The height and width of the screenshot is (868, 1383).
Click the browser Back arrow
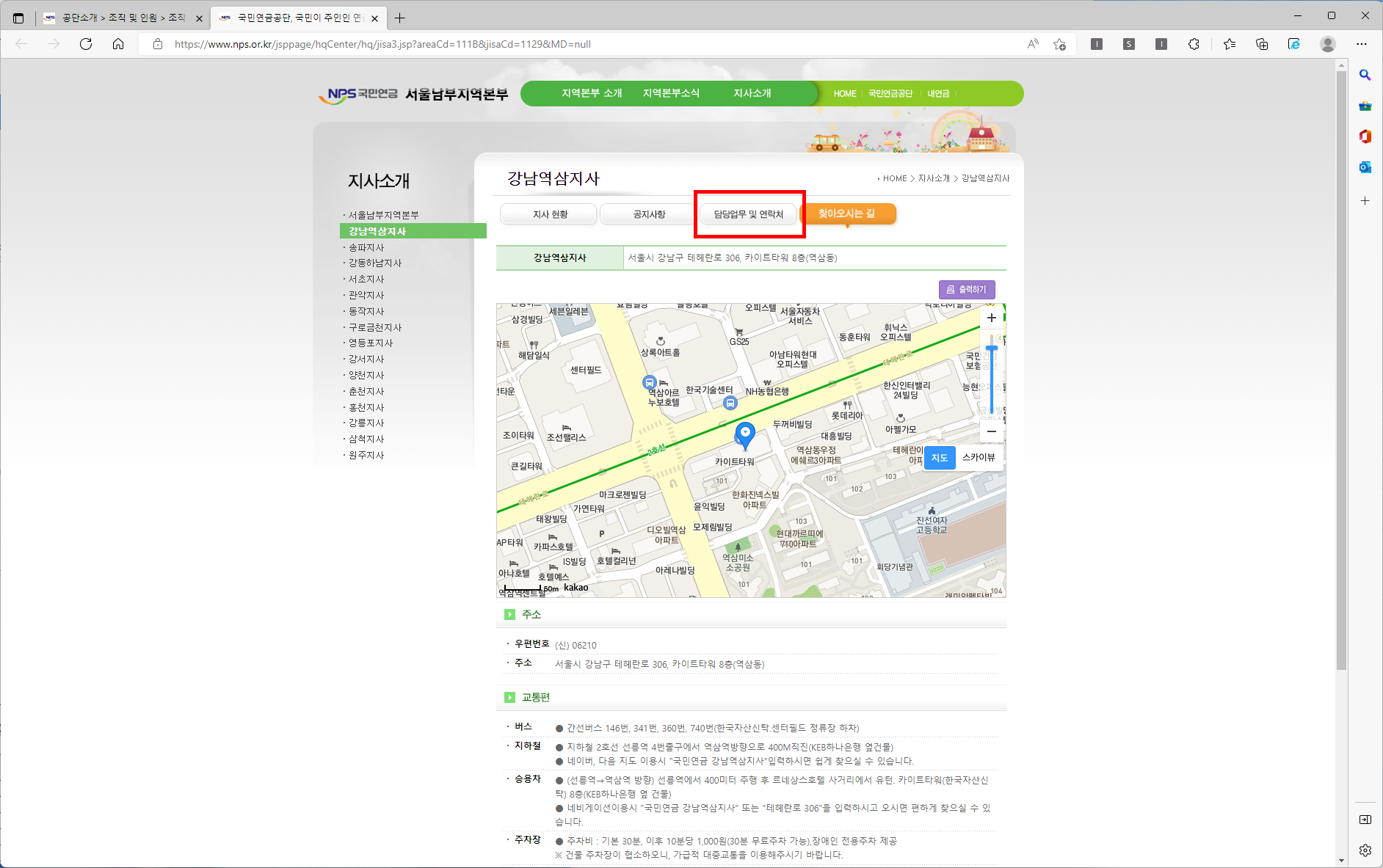[x=21, y=44]
